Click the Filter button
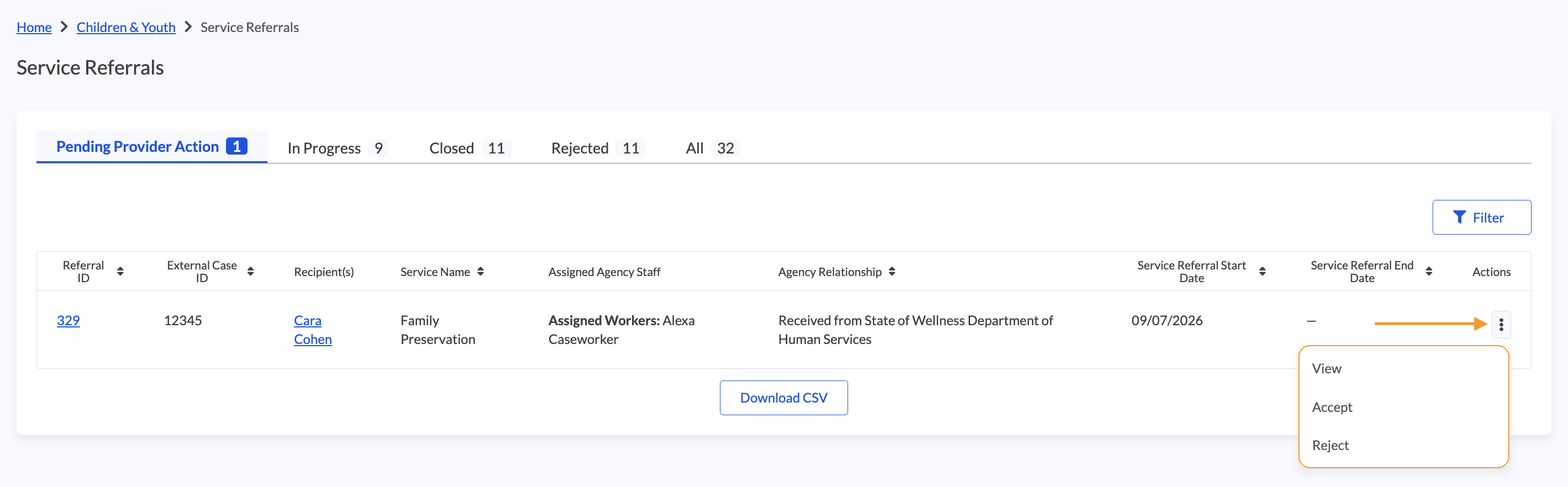 pos(1481,217)
